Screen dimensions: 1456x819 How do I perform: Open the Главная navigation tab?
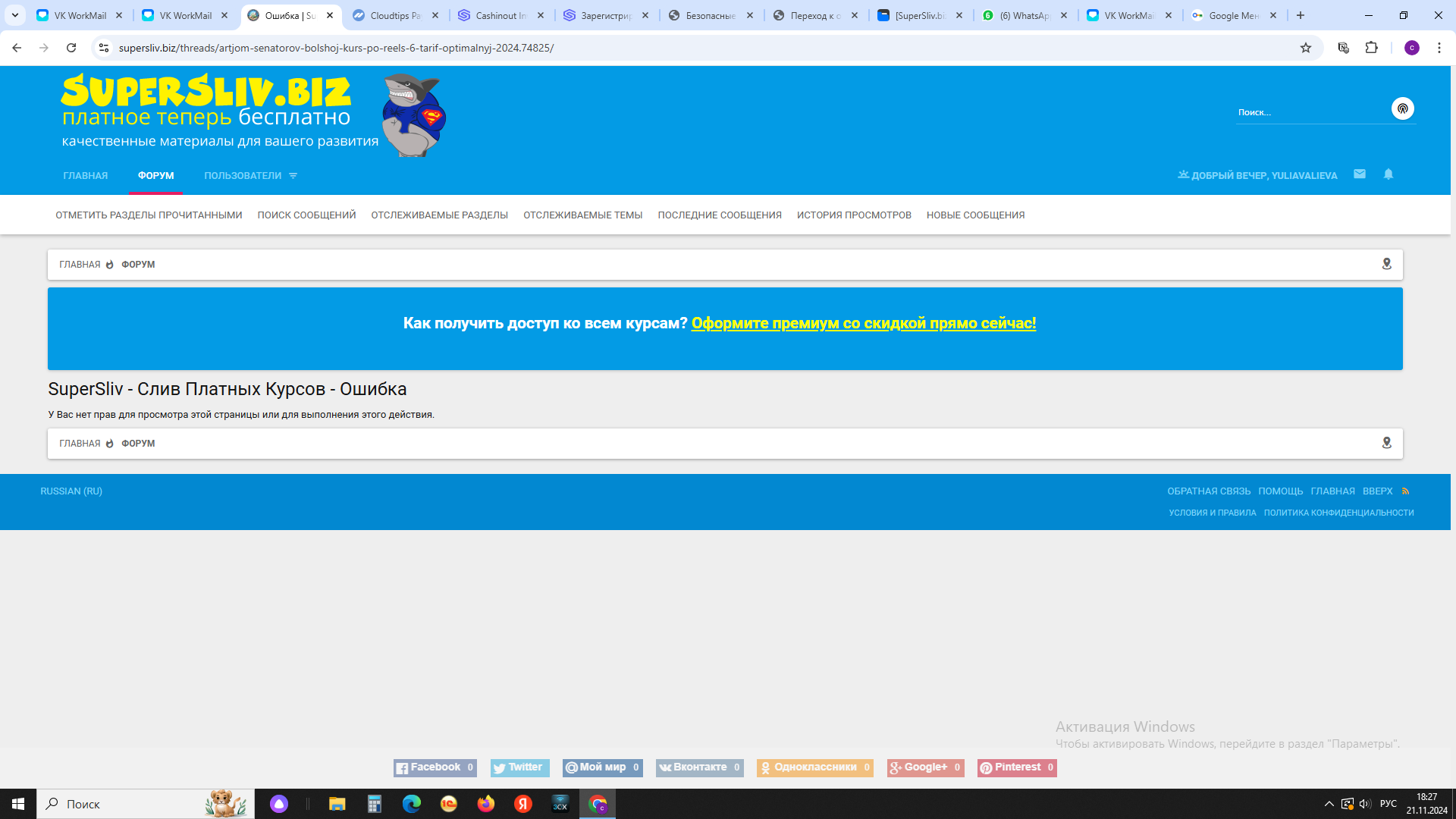[x=86, y=176]
